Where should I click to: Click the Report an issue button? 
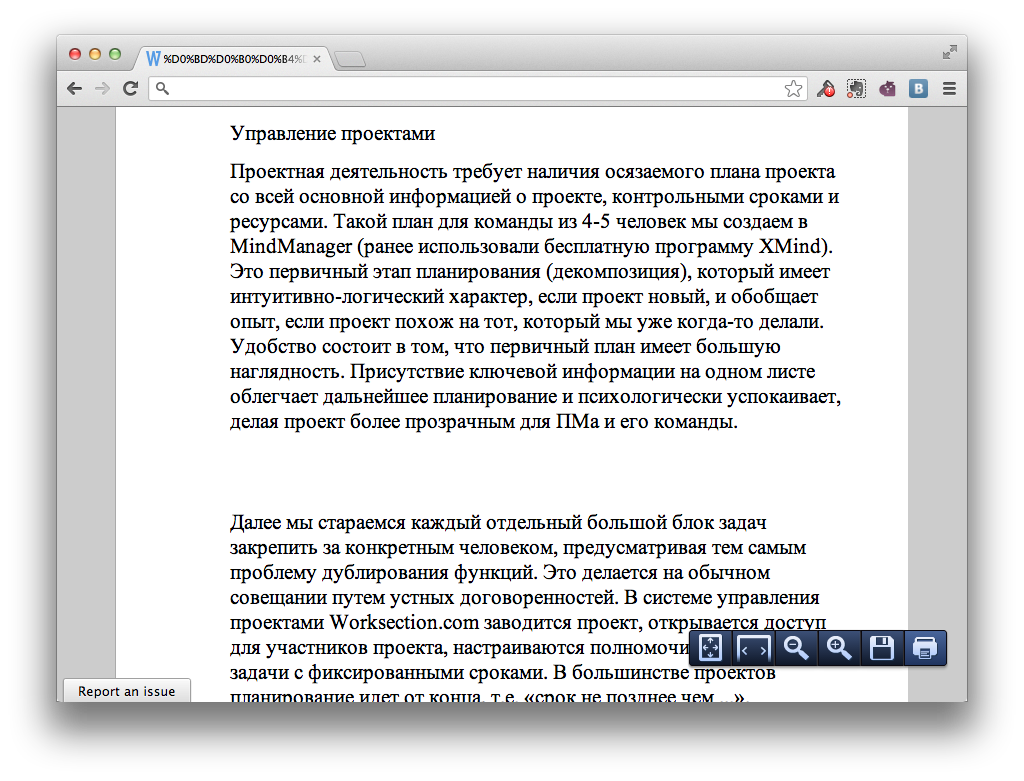point(126,691)
